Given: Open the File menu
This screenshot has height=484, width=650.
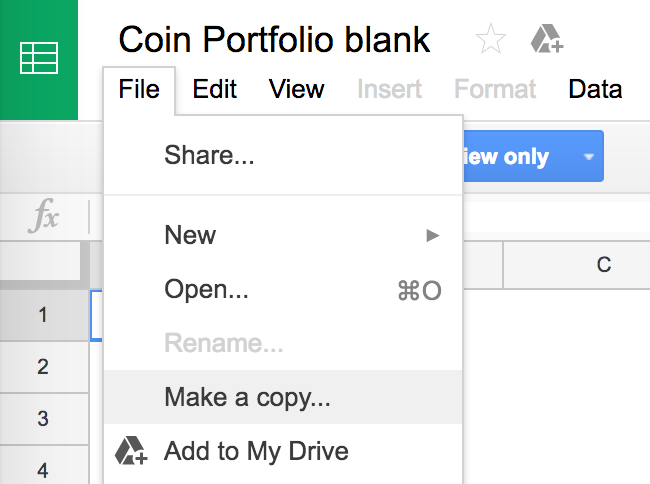Looking at the screenshot, I should [x=139, y=90].
